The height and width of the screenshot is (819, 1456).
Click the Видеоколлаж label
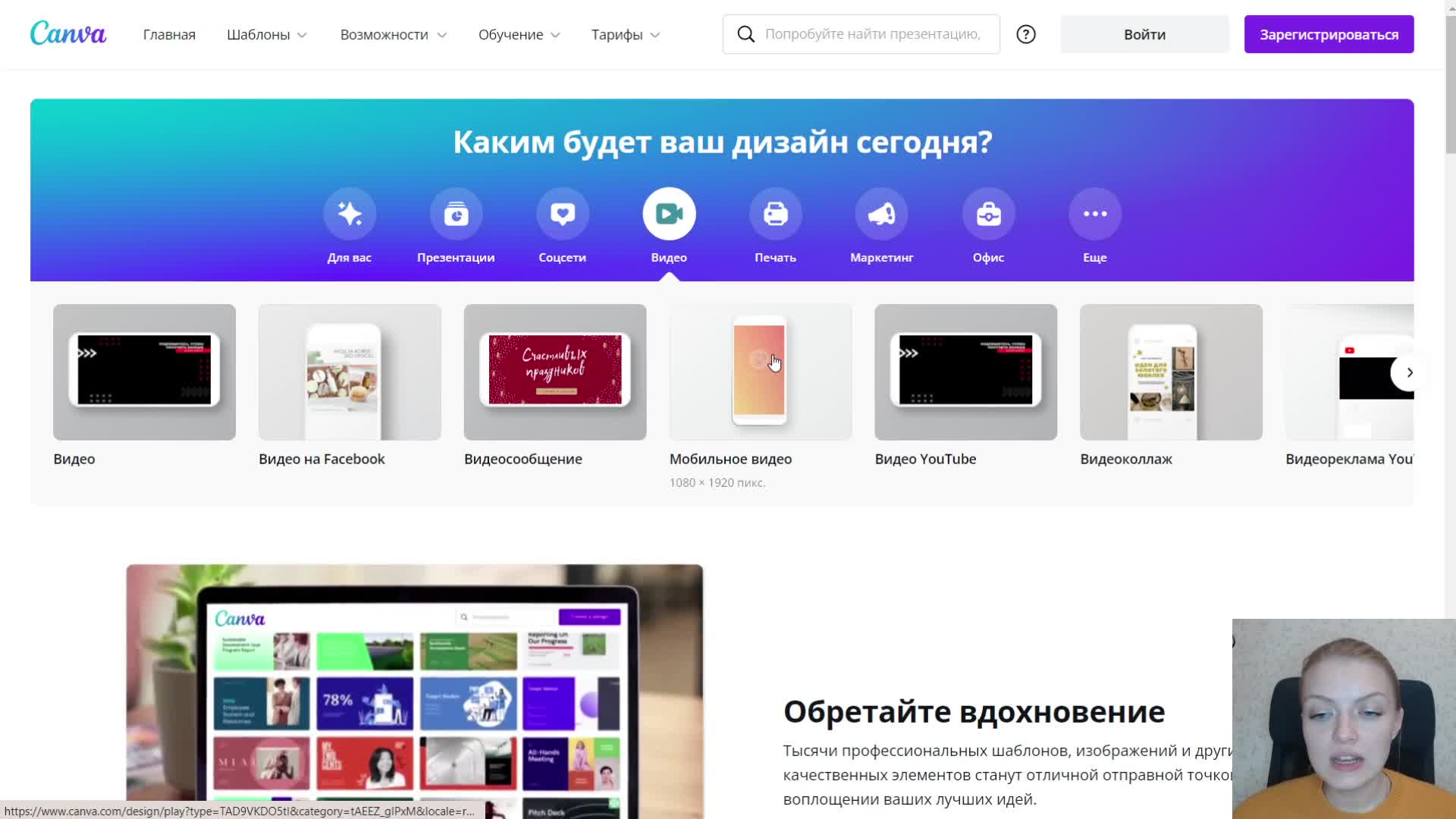coord(1126,459)
